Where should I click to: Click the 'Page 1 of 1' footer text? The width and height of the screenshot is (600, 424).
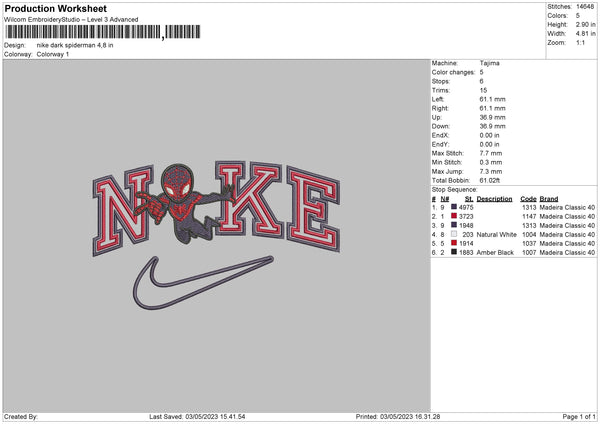[x=579, y=416]
